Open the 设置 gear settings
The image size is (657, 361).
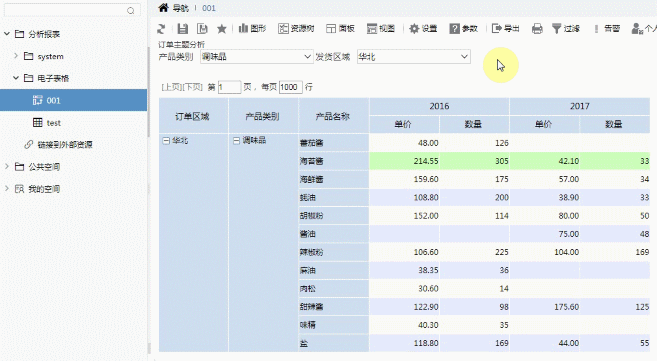[423, 28]
